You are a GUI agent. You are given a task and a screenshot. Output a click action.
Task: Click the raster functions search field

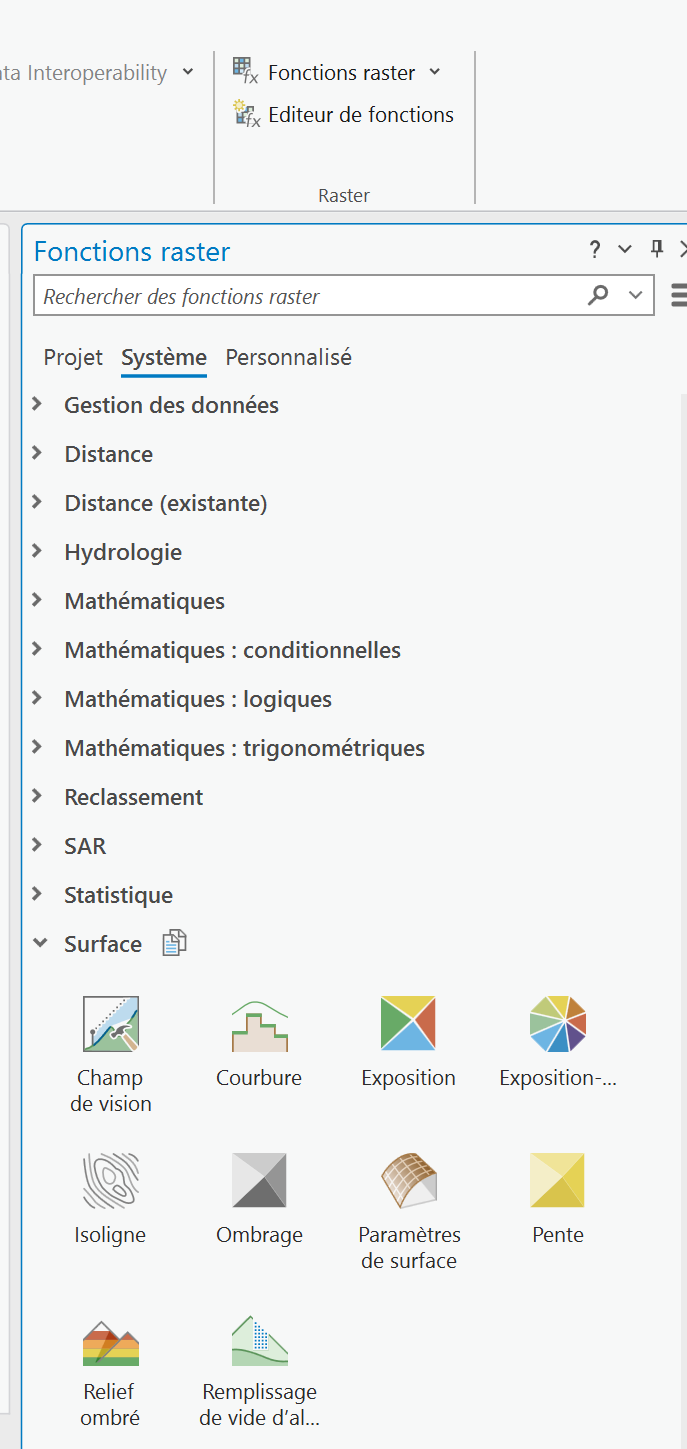click(310, 297)
